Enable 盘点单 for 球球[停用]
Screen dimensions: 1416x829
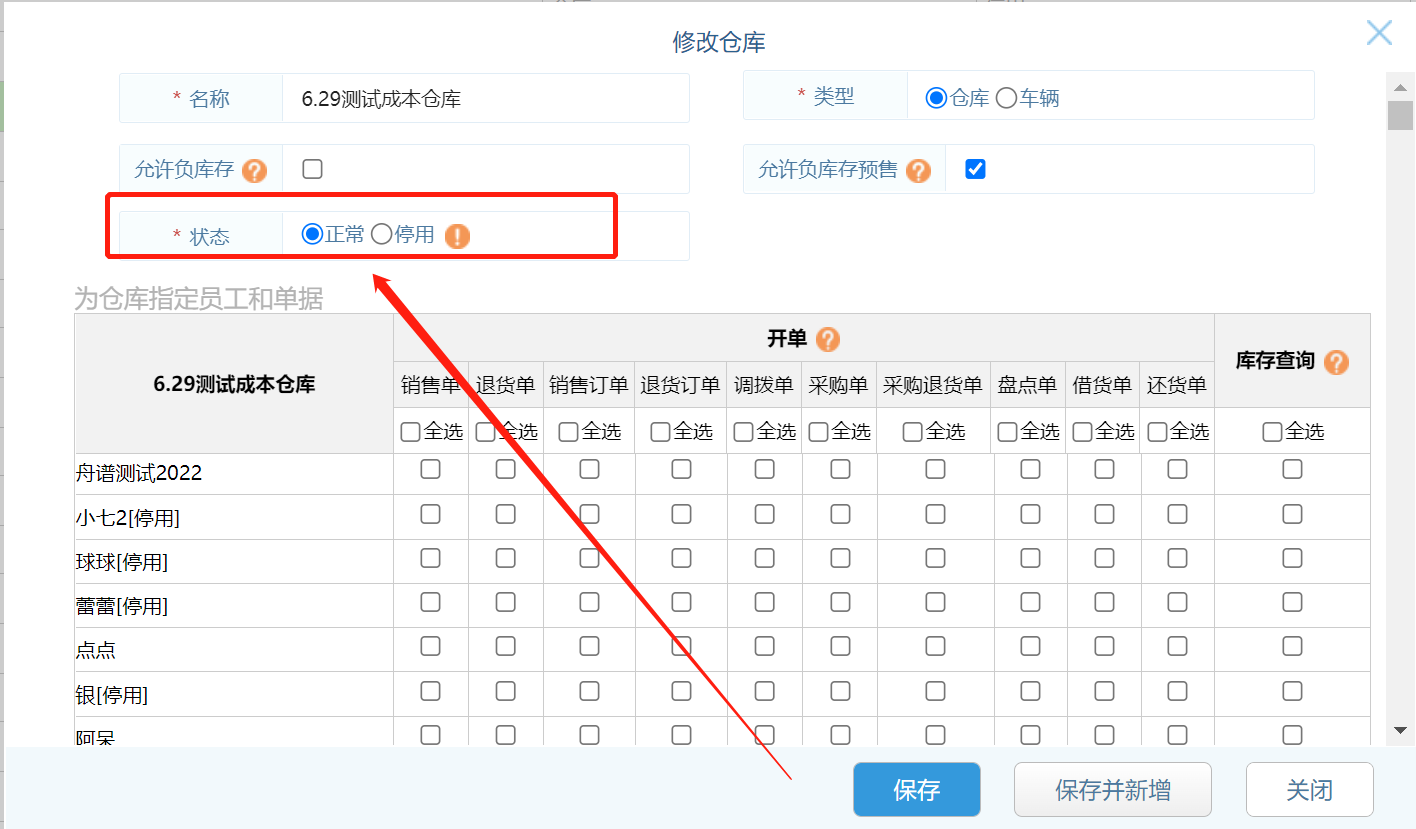tap(1030, 558)
